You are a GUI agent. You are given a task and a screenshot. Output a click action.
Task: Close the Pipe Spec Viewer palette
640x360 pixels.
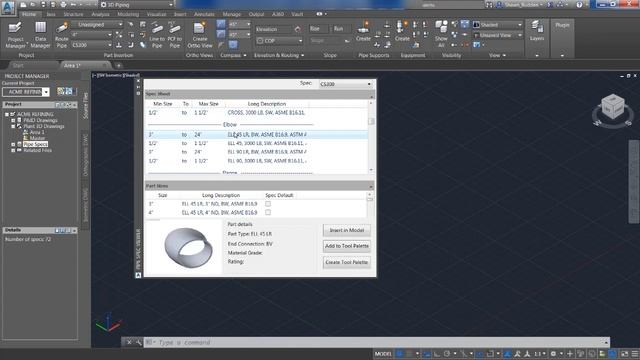138,81
